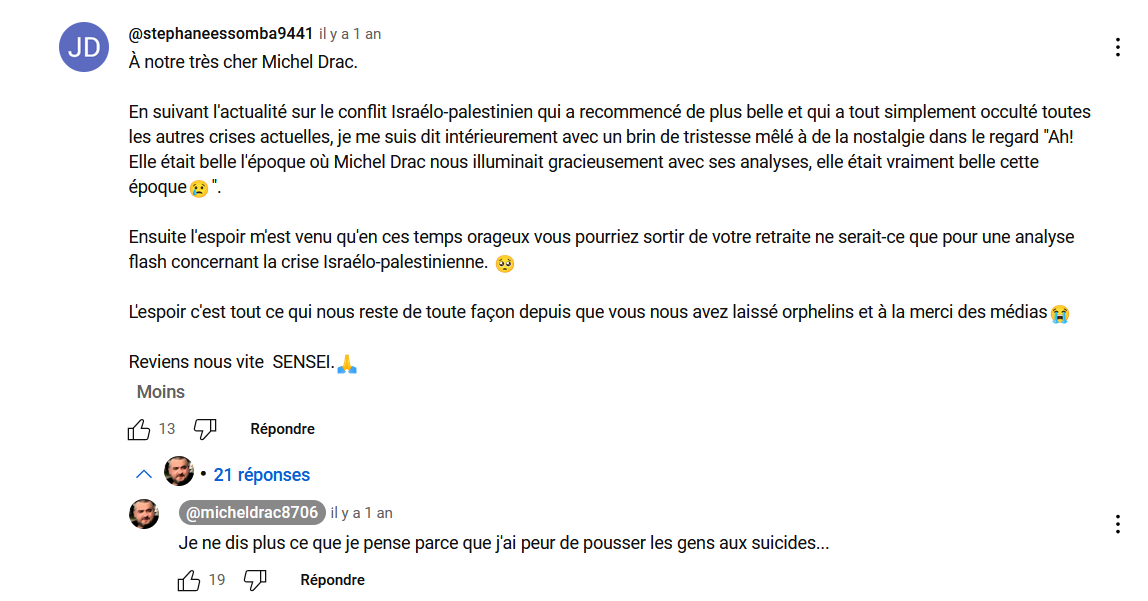This screenshot has width=1148, height=601.
Task: Click Répondre under micheldrac8706 reply
Action: (x=332, y=580)
